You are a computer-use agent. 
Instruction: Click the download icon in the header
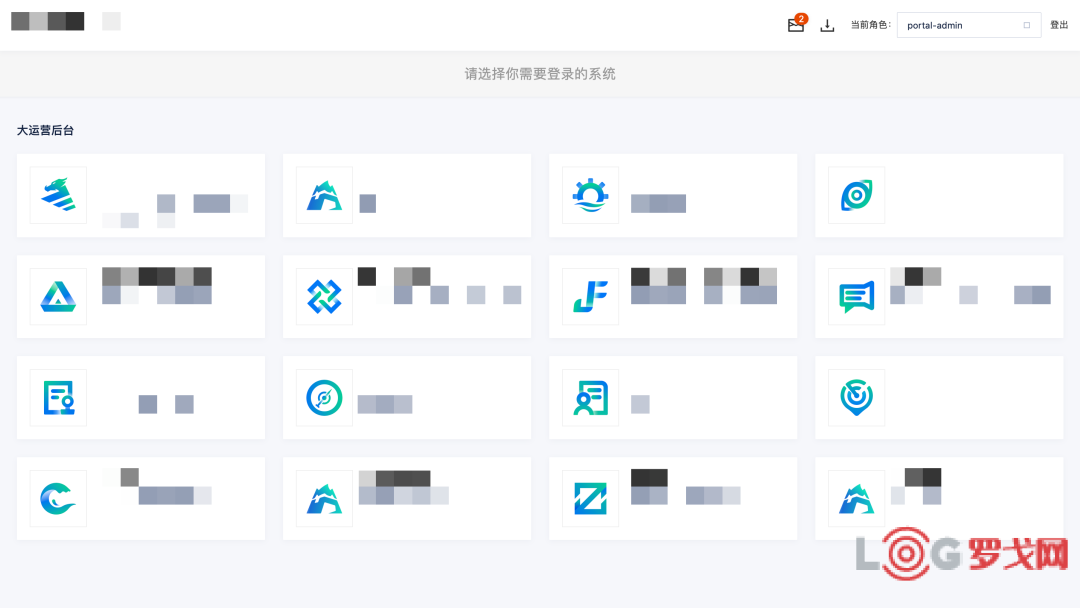pos(827,26)
